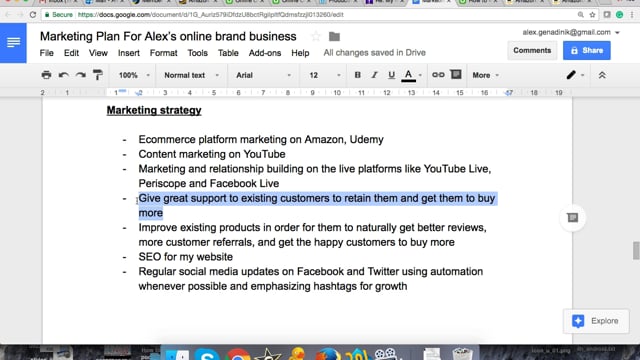Screen dimensions: 640x360
Task: Open the Add-ons menu
Action: [x=264, y=53]
